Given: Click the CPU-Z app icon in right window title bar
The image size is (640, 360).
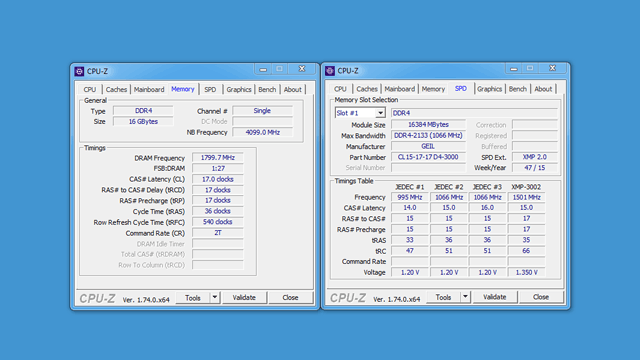Looking at the screenshot, I should click(x=330, y=71).
